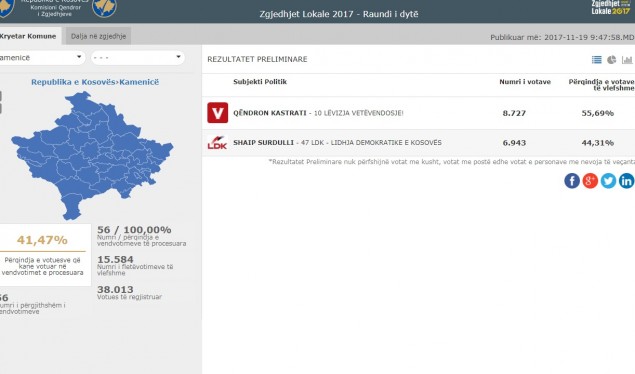
Task: Select the Shaip Surdulli result row
Action: (418, 143)
